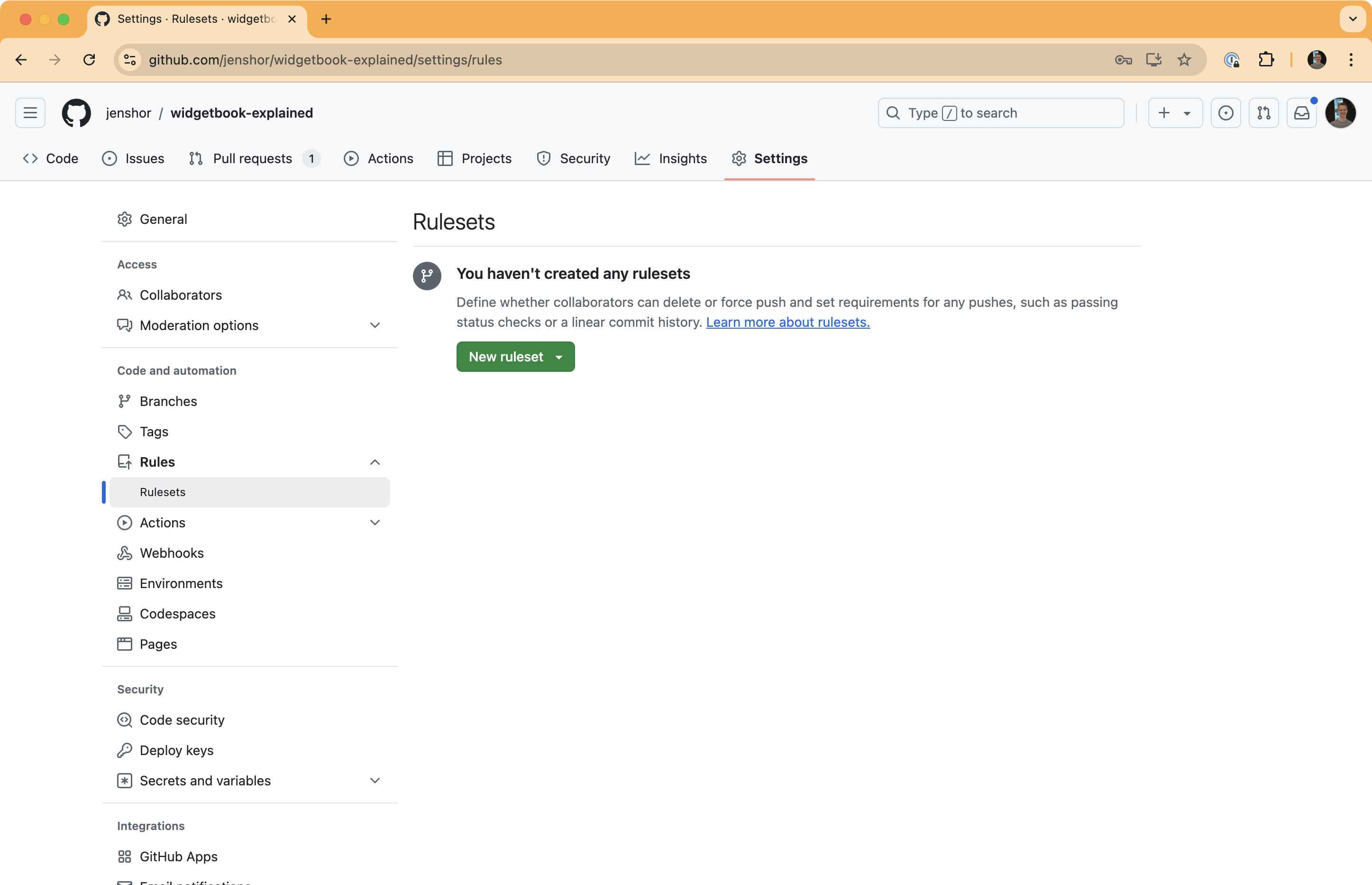
Task: Bookmark this page with the star icon
Action: pos(1184,60)
